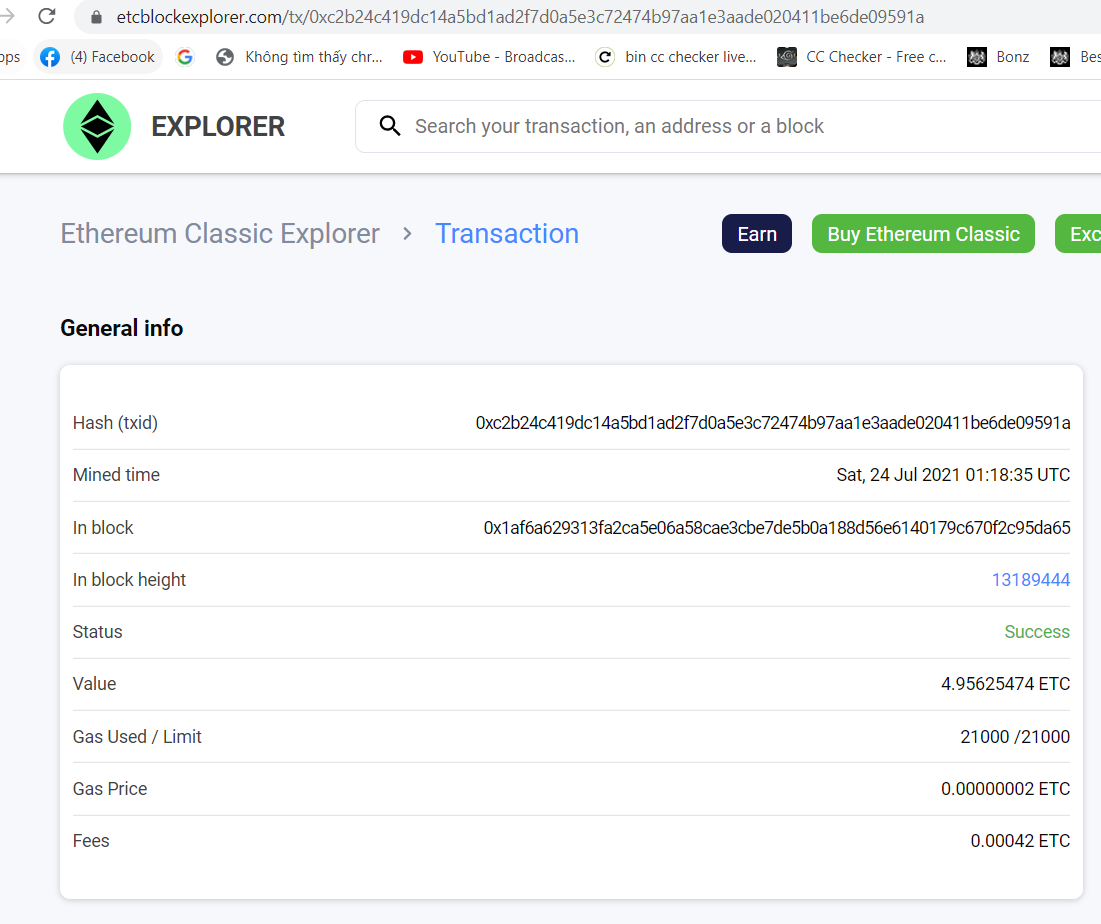Click the breadcrumb chevron separator
1101x924 pixels.
click(x=407, y=234)
